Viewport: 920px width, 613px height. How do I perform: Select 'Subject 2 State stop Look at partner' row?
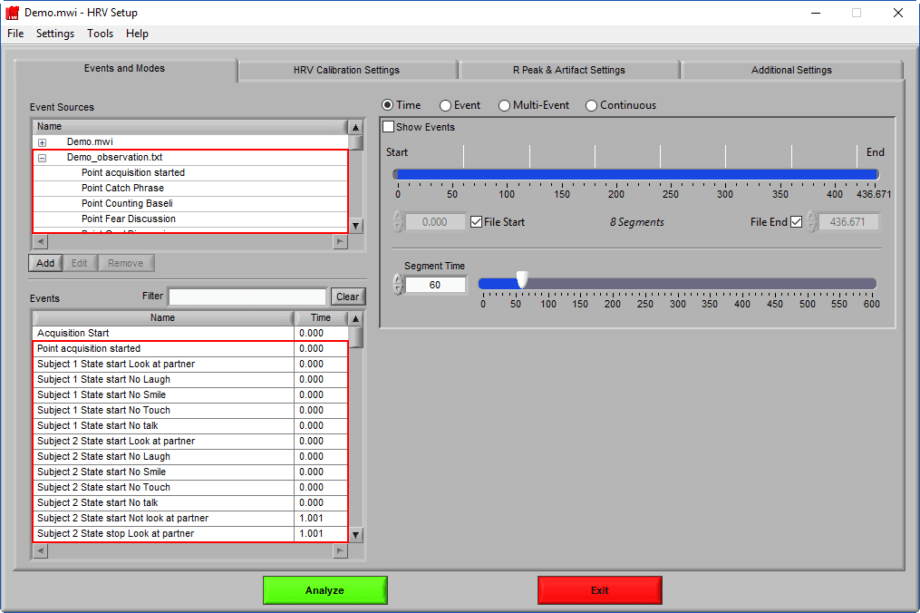191,534
